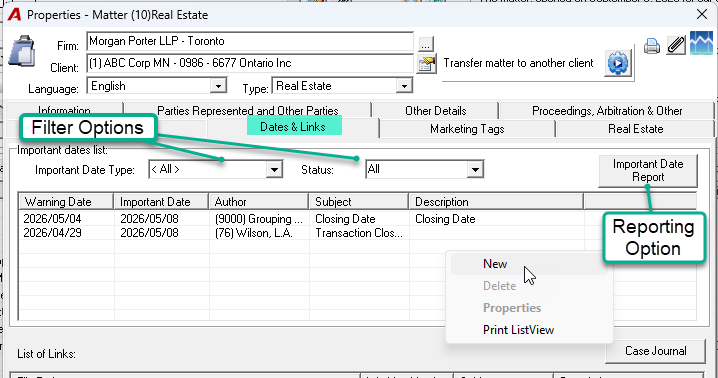This screenshot has height=378, width=718.
Task: Open Parties Represented and Other Parties tab
Action: (x=248, y=111)
